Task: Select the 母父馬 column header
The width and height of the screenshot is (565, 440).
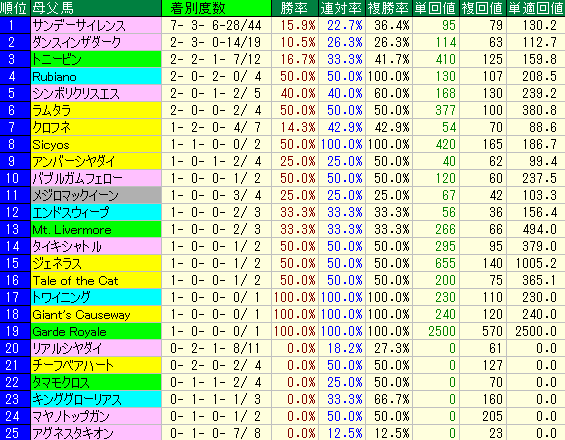Action: (96, 8)
